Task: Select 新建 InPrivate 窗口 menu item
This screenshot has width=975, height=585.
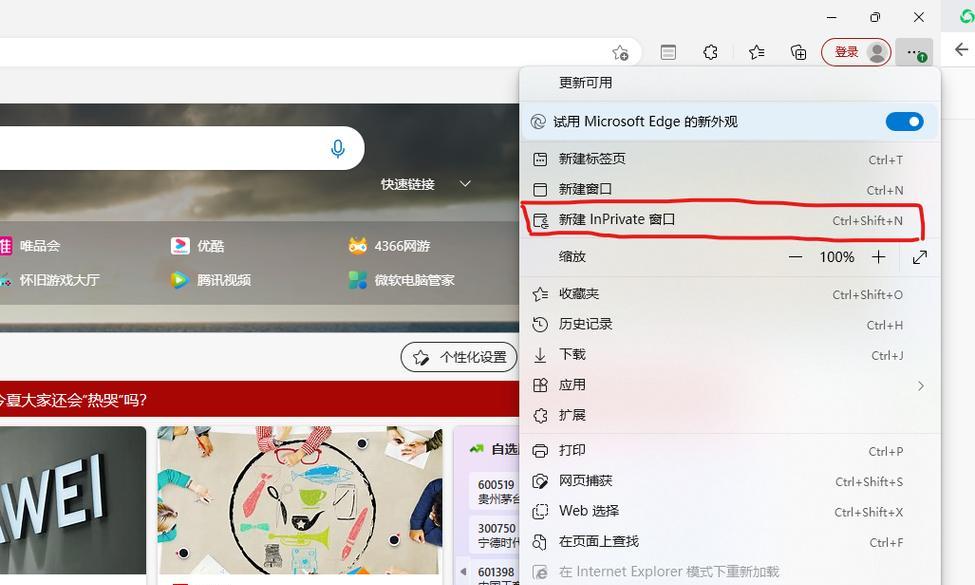Action: click(x=730, y=220)
